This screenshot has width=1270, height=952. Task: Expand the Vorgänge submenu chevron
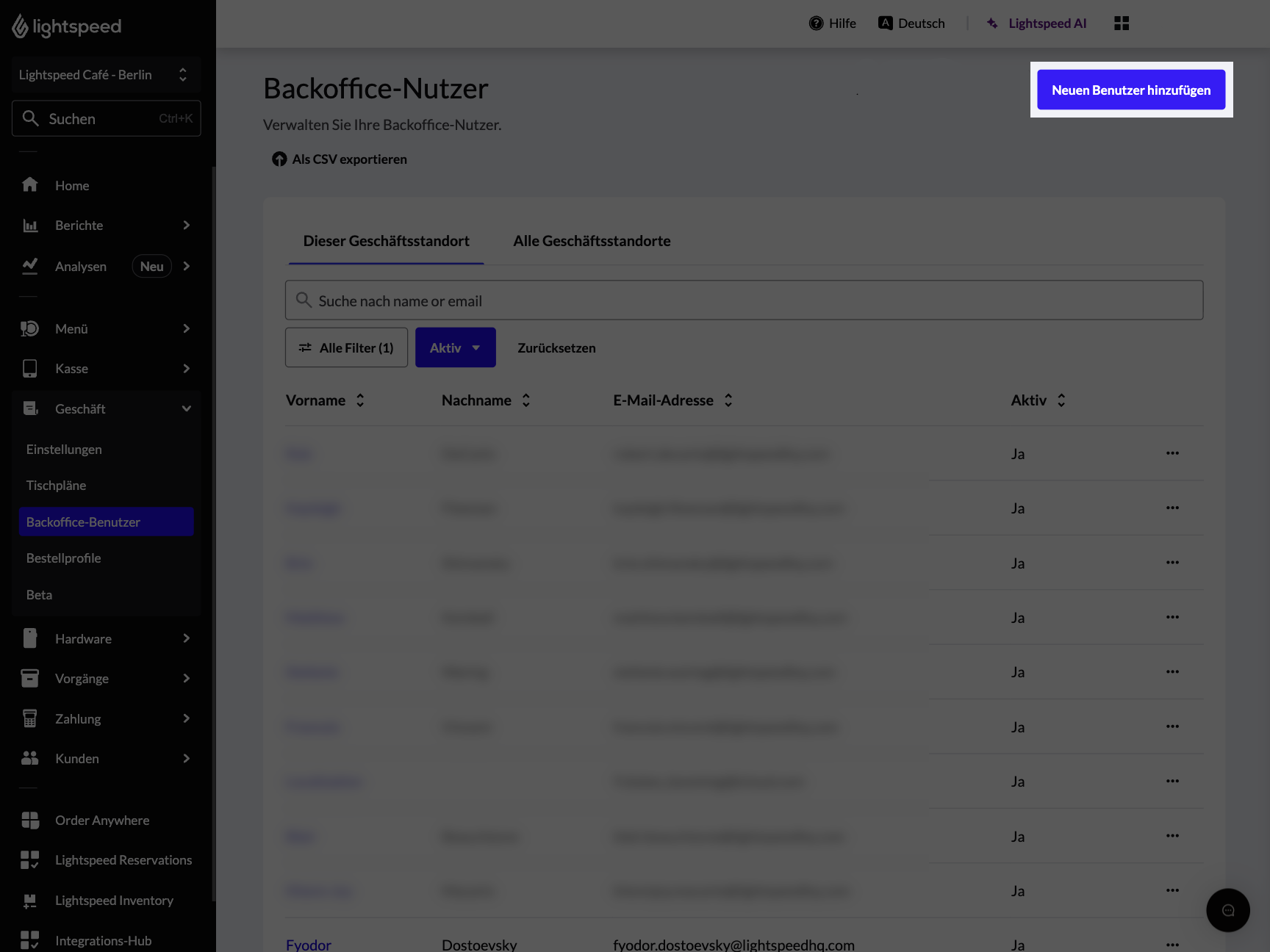pos(187,678)
